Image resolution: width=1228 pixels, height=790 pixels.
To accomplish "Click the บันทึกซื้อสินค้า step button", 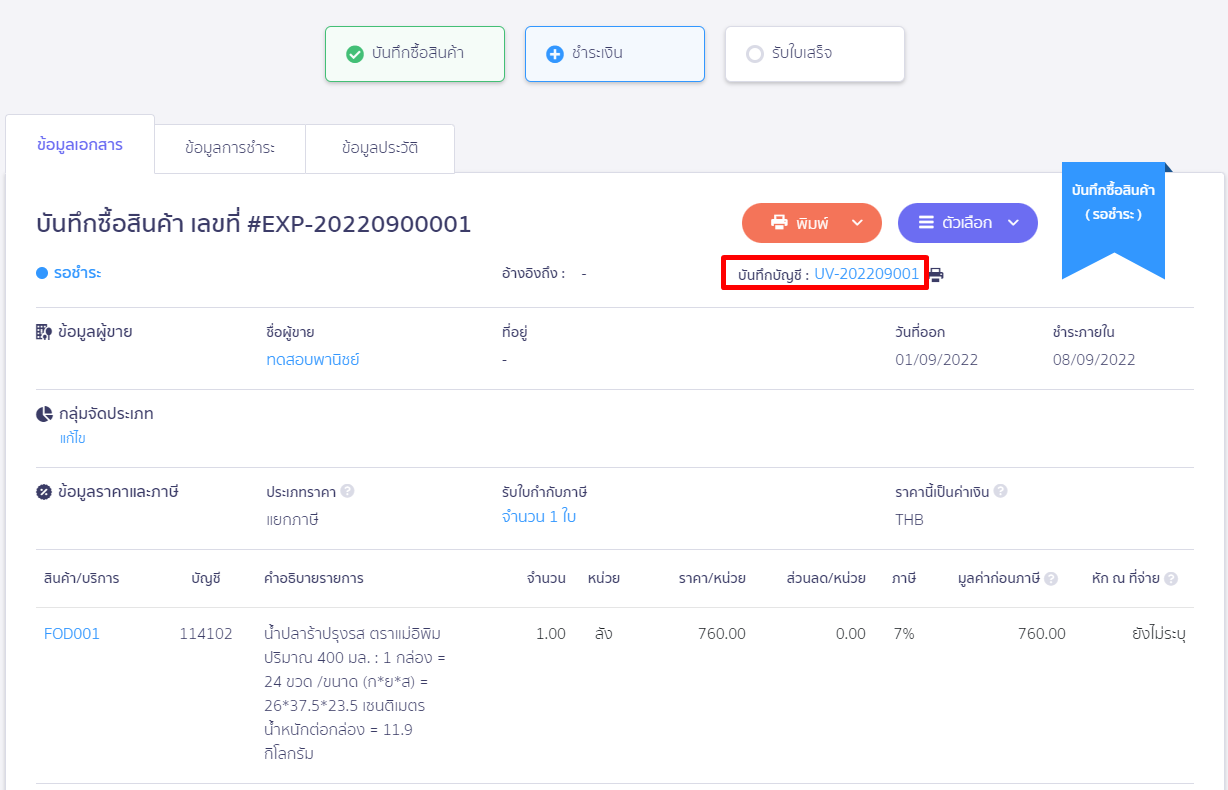I will click(x=415, y=54).
